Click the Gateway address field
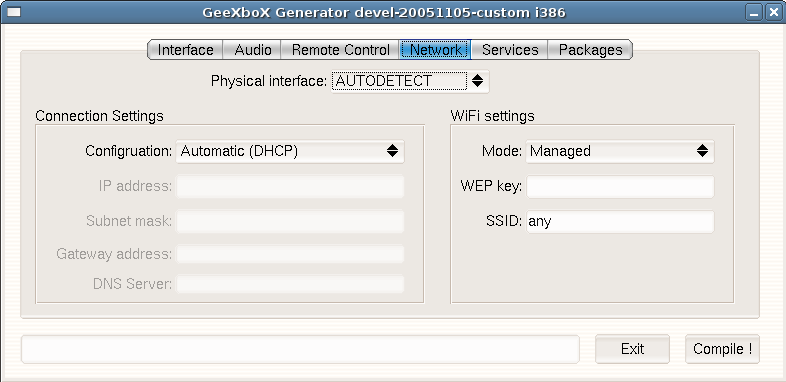 tap(290, 254)
